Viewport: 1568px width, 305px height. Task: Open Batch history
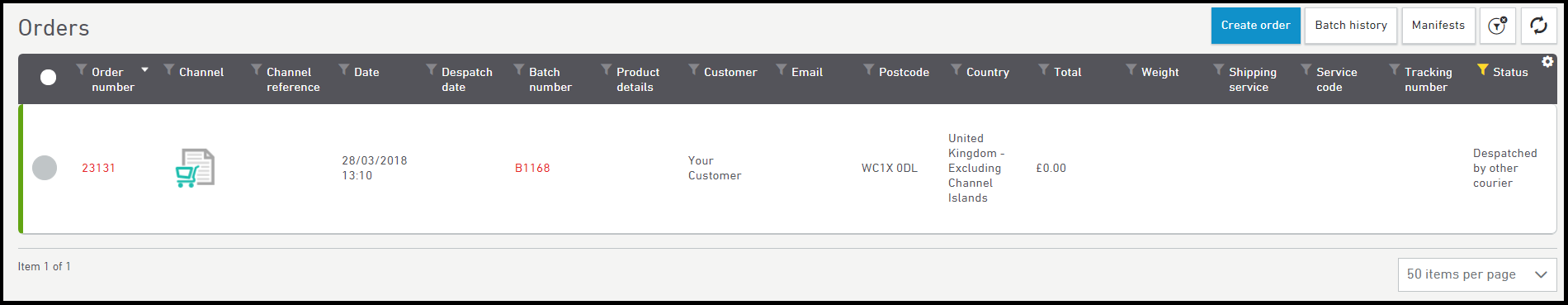click(x=1350, y=26)
